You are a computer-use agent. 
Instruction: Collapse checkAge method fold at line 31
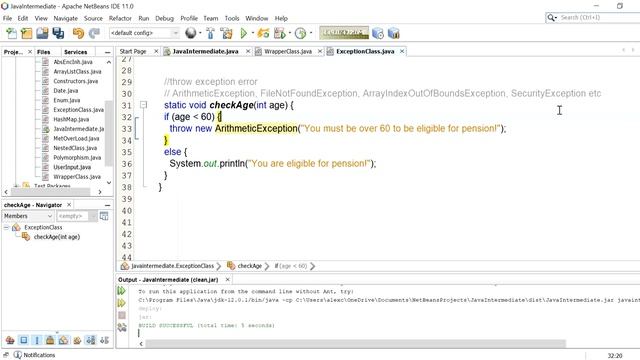click(x=143, y=105)
